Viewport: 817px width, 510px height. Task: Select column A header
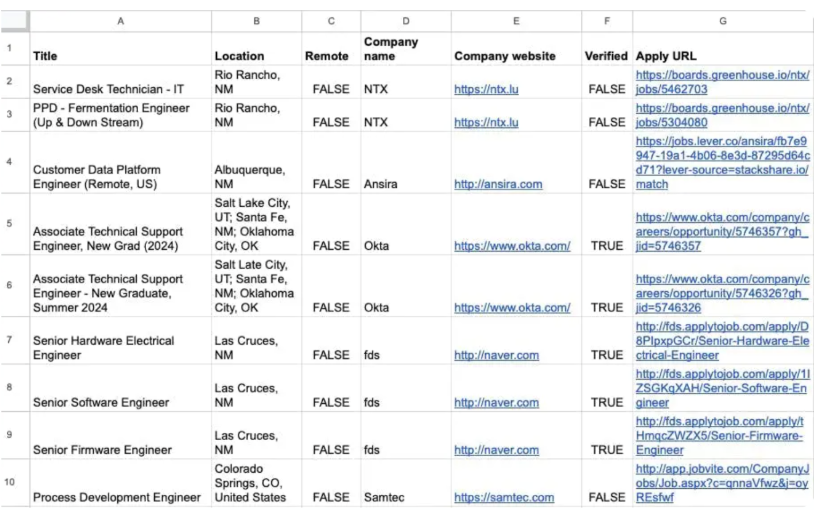coord(120,21)
